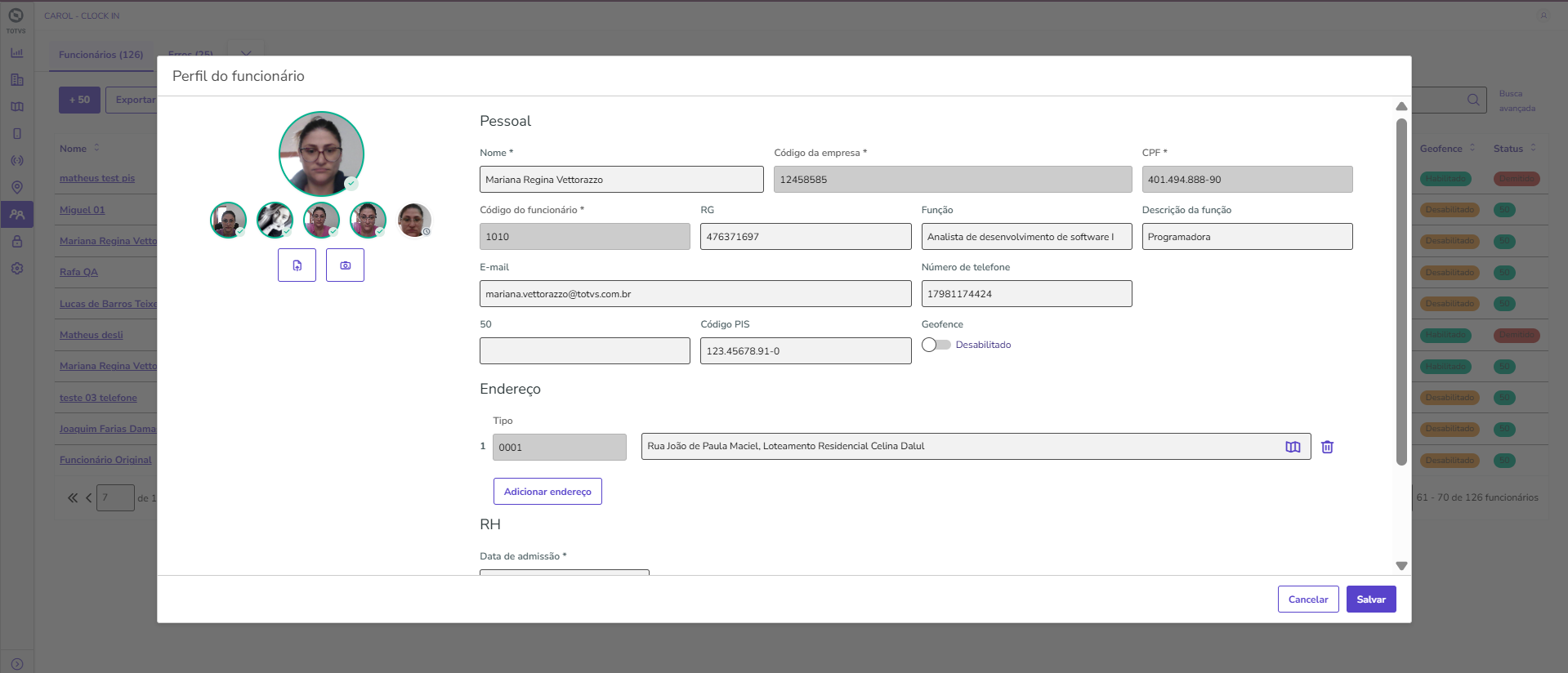Click the Salvar button

(1370, 599)
